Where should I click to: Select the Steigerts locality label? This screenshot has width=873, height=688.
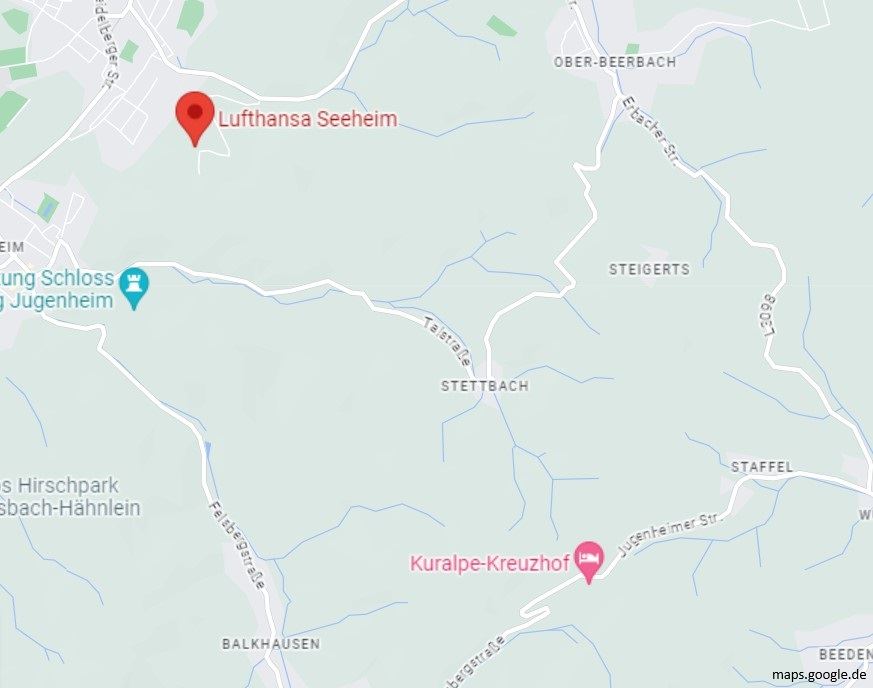click(649, 269)
